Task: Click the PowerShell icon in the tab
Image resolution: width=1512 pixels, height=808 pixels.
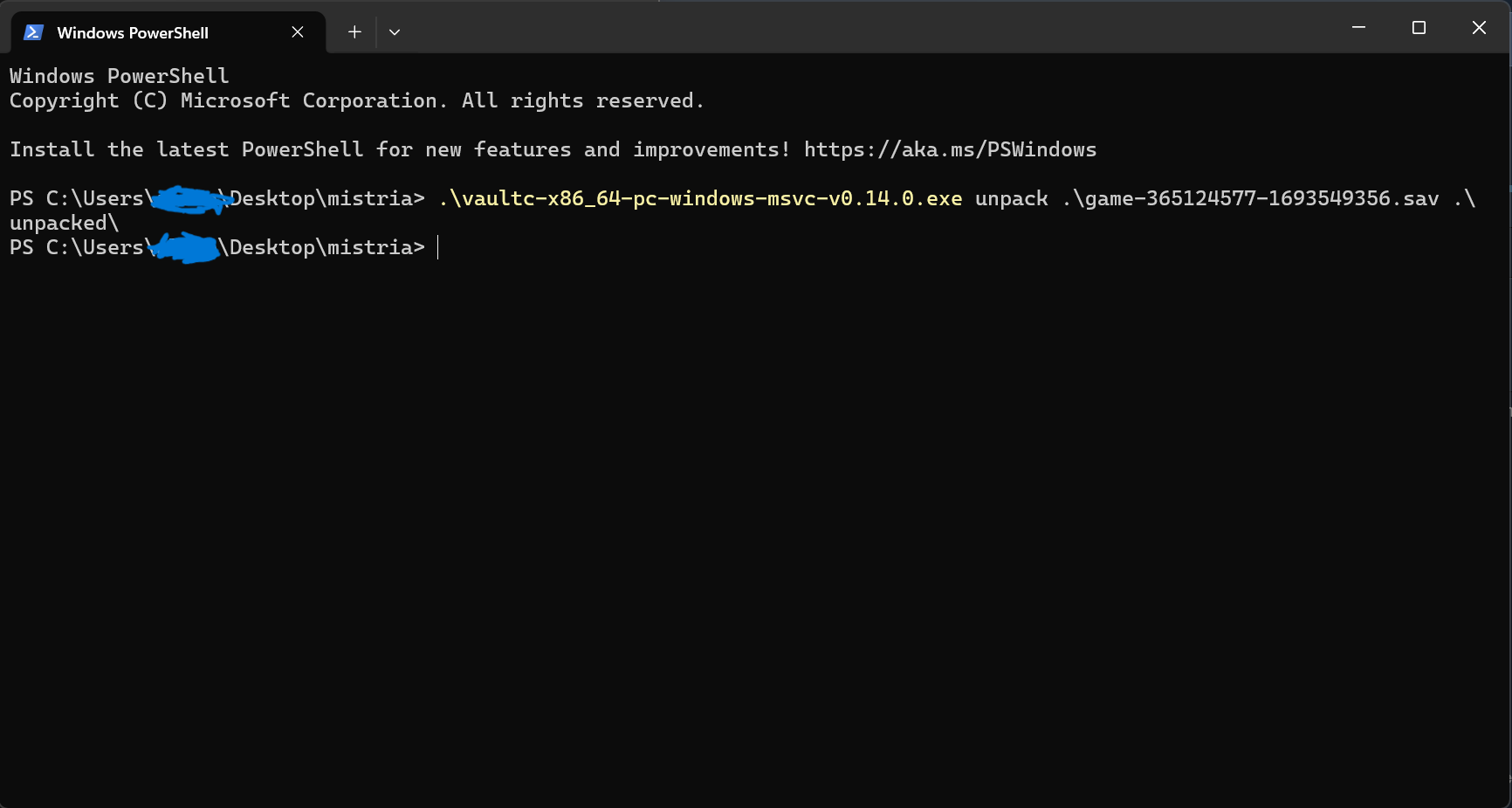Action: tap(33, 32)
